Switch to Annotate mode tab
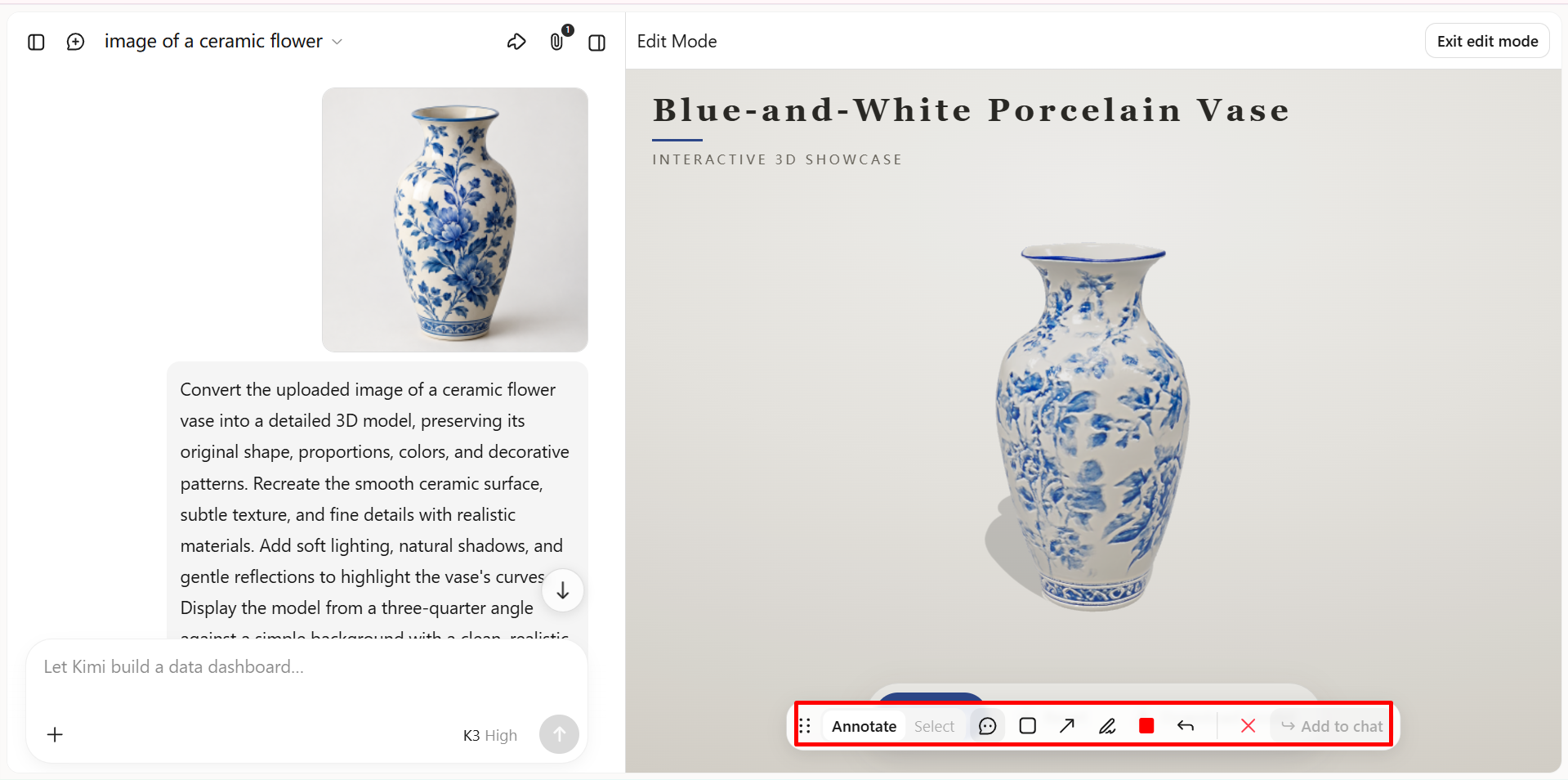1568x780 pixels. point(864,726)
